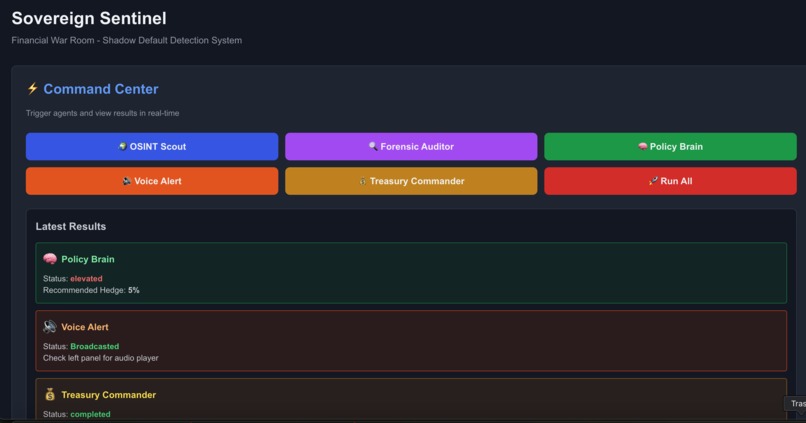The height and width of the screenshot is (423, 806).
Task: Start the Voice Alert agent
Action: 152,181
